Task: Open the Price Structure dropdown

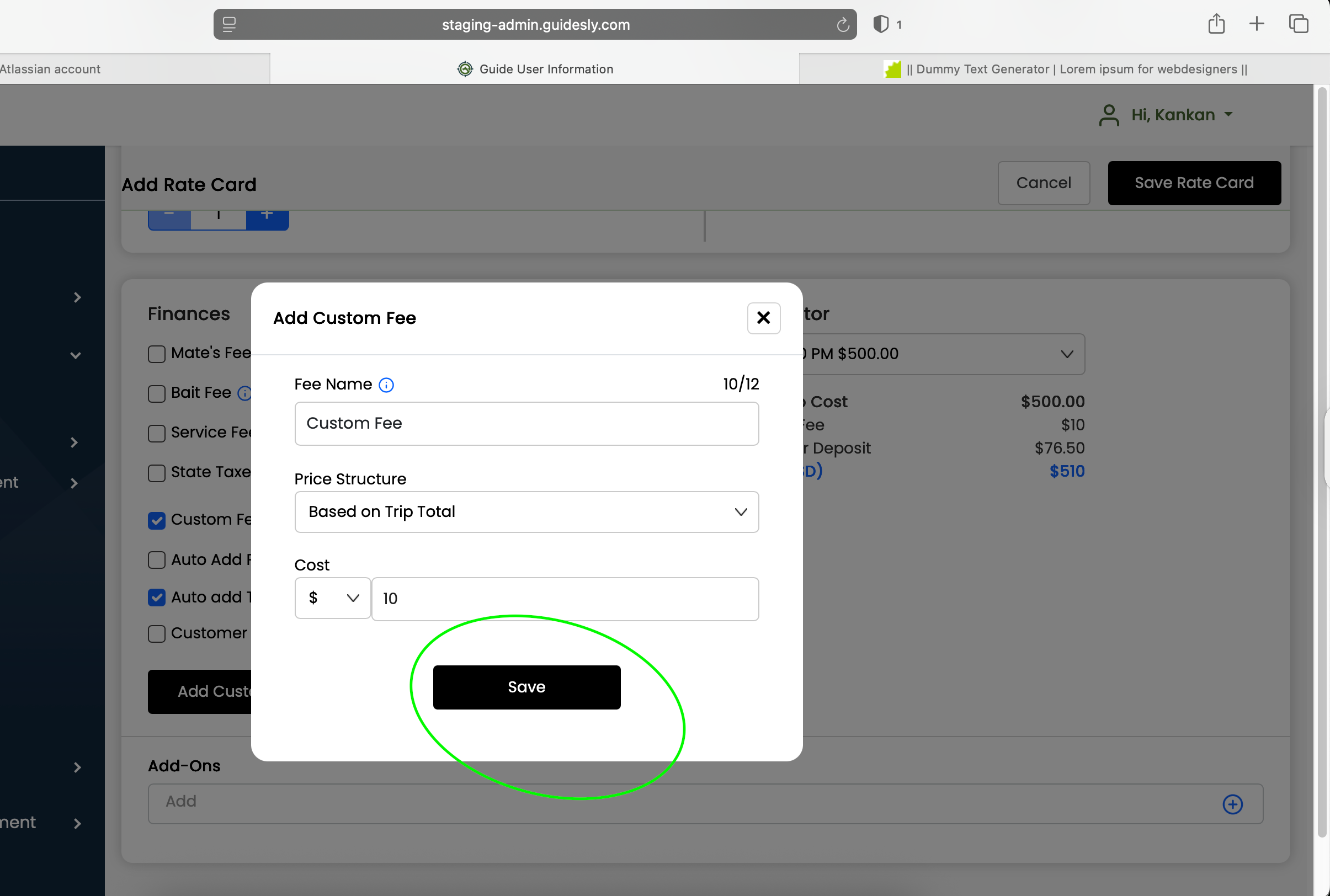Action: pos(526,512)
